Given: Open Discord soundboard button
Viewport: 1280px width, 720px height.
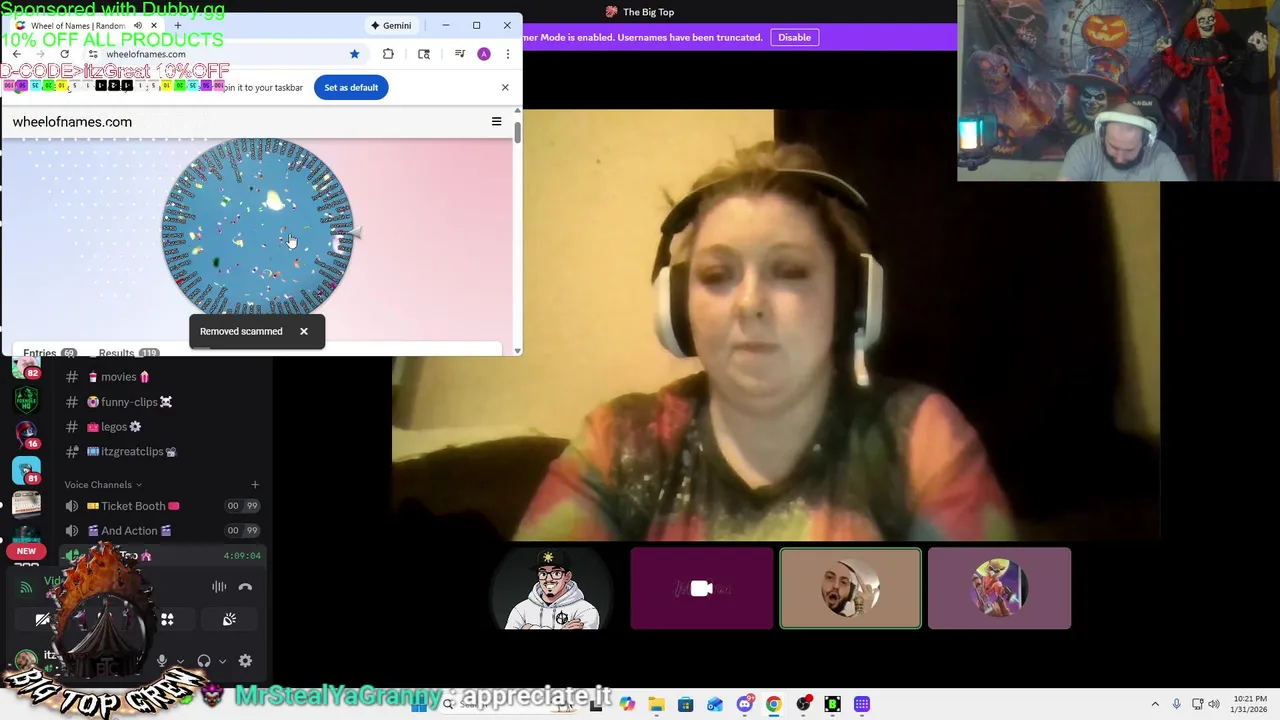Looking at the screenshot, I should click(229, 620).
